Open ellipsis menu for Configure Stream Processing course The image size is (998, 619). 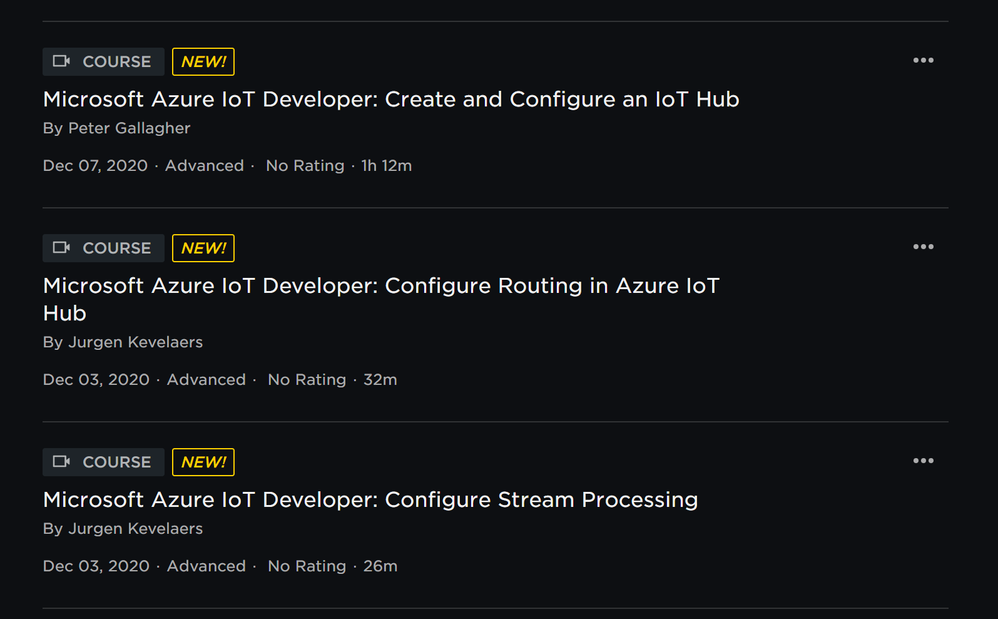pyautogui.click(x=923, y=461)
